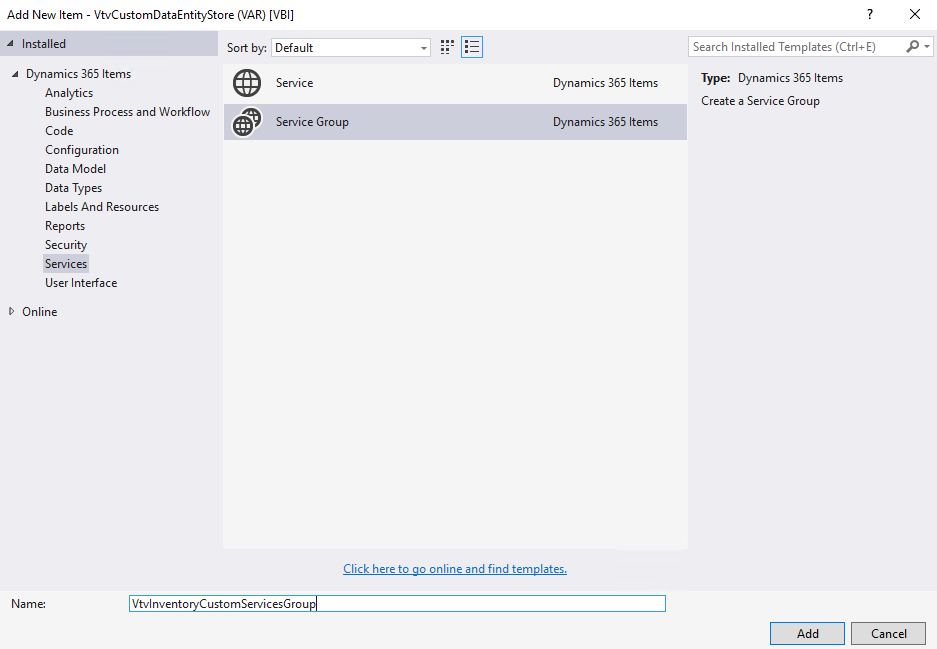Click the Cancel button
Screen dimensions: 937x649
click(x=888, y=633)
